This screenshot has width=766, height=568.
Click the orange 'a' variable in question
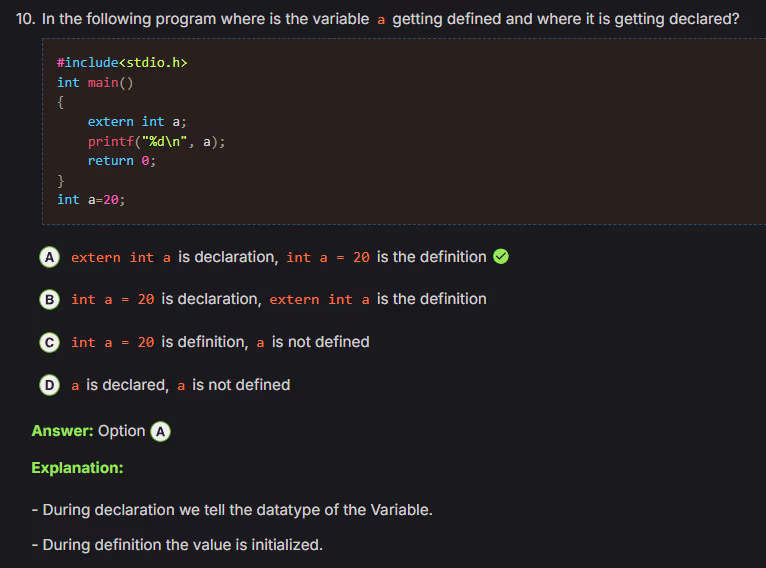pos(382,19)
